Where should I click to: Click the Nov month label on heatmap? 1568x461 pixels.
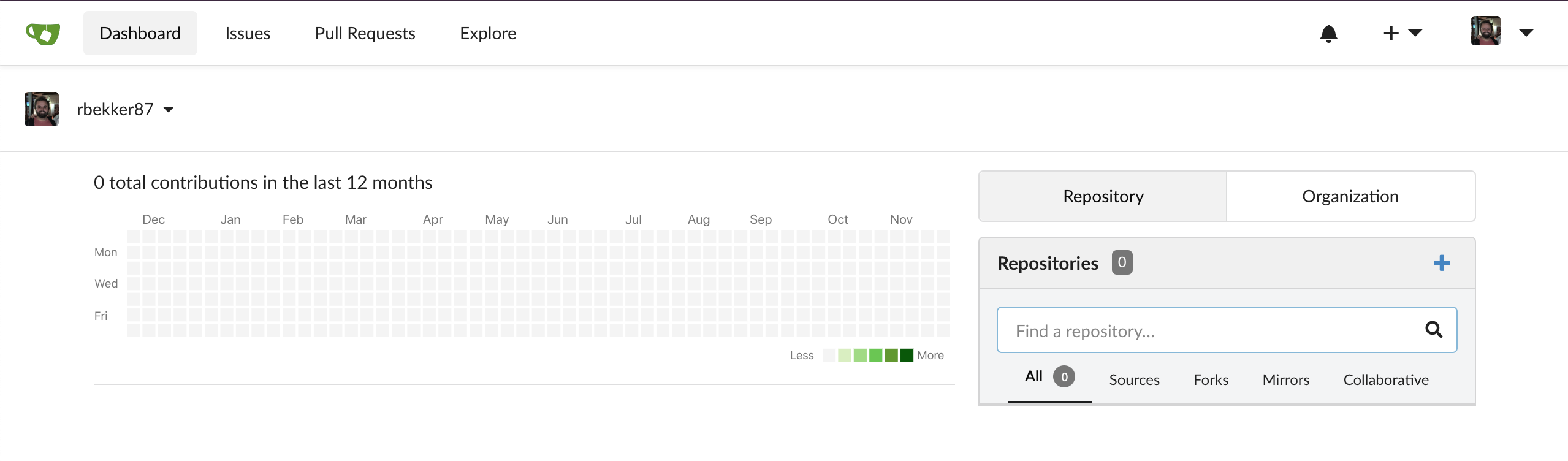pos(901,219)
